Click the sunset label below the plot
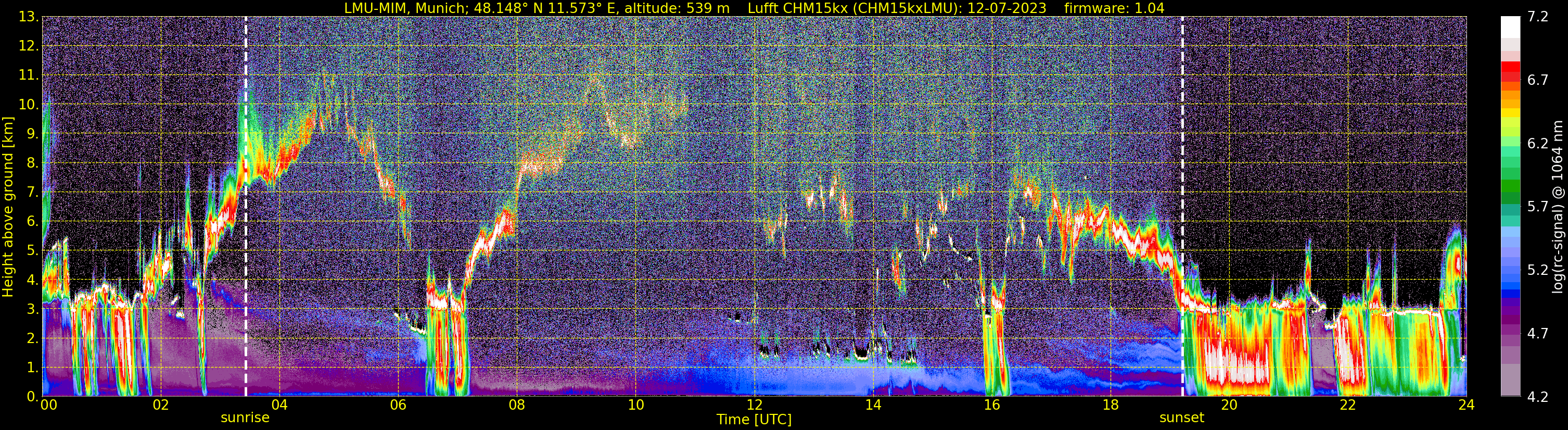The width and height of the screenshot is (1568, 430). [x=1181, y=418]
